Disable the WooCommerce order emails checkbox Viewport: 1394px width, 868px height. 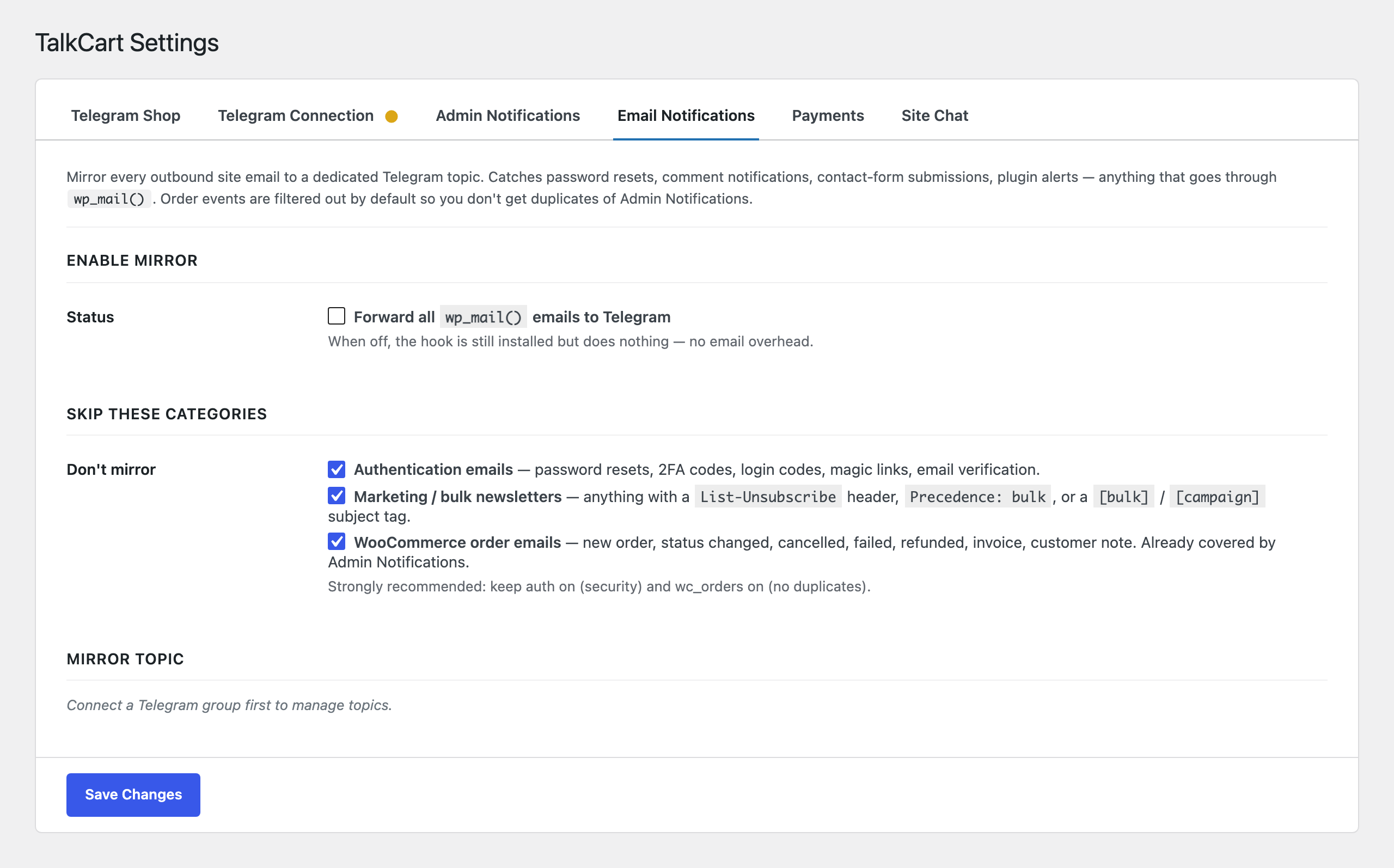click(337, 541)
